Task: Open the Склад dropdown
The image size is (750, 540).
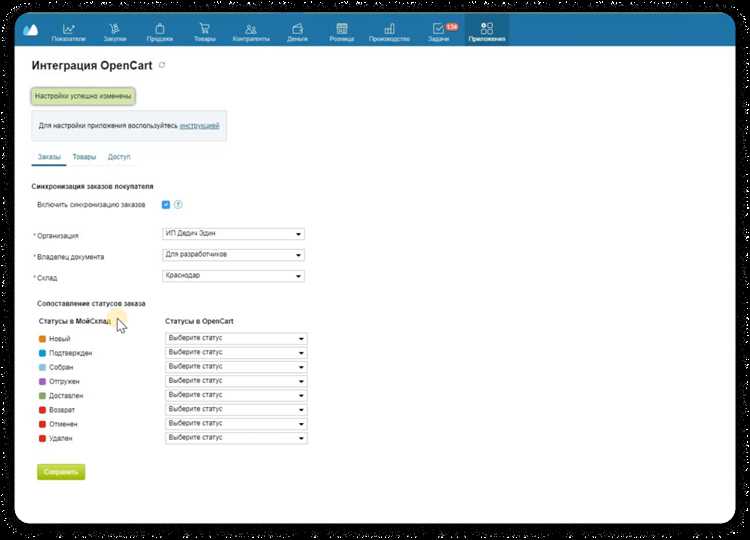Action: [233, 276]
